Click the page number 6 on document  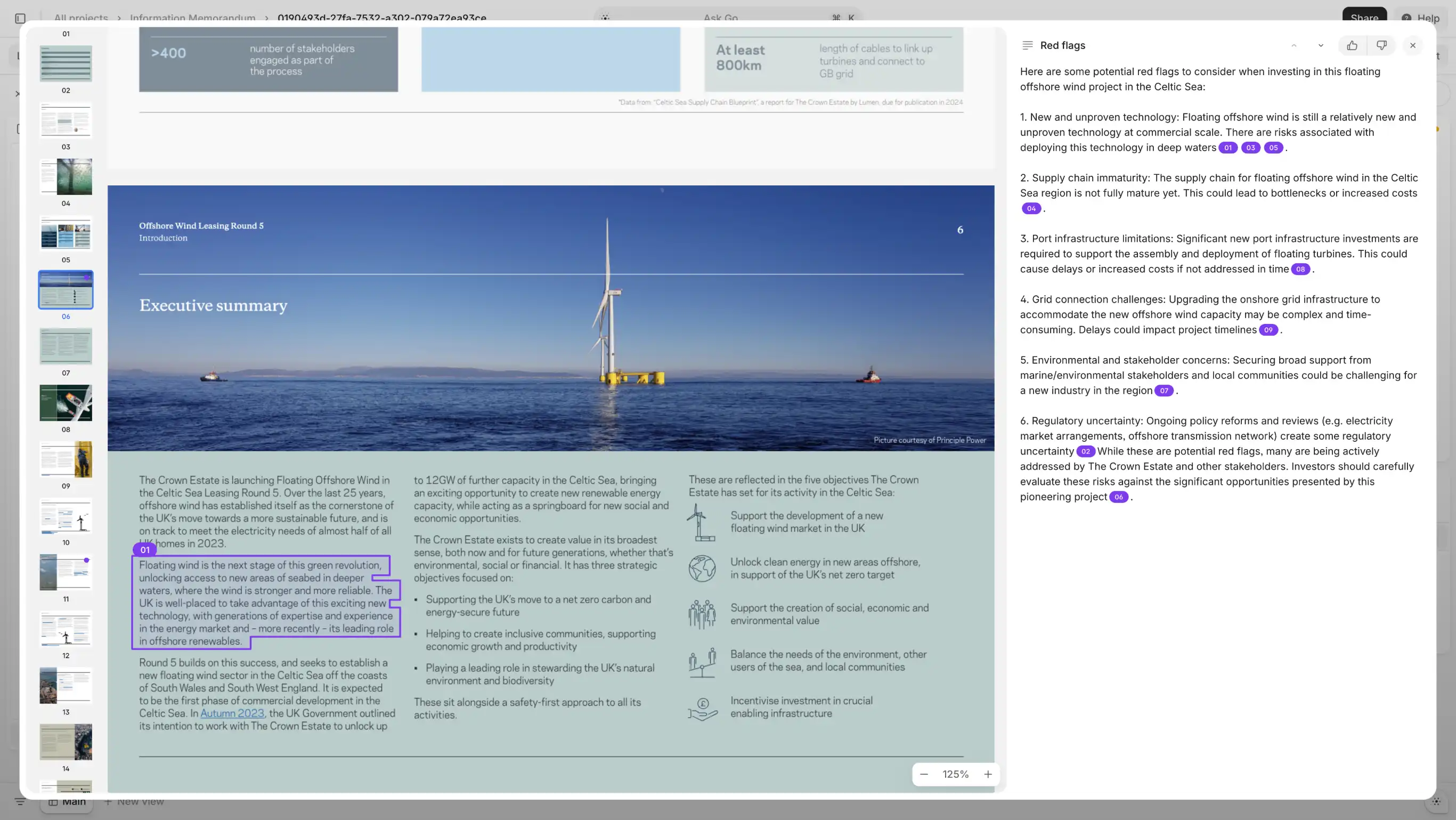959,230
